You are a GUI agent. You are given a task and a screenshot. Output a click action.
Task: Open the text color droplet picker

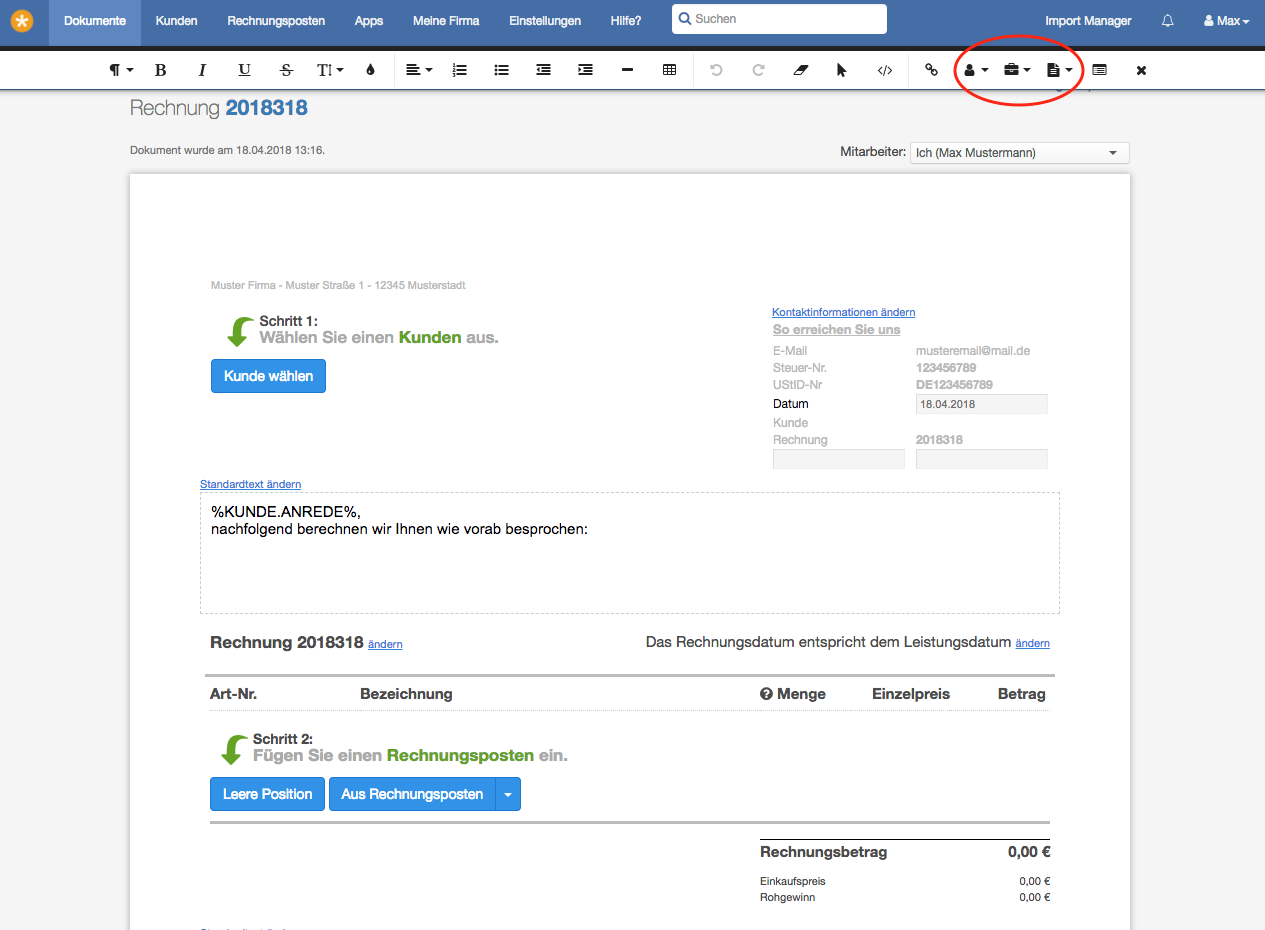pos(370,70)
